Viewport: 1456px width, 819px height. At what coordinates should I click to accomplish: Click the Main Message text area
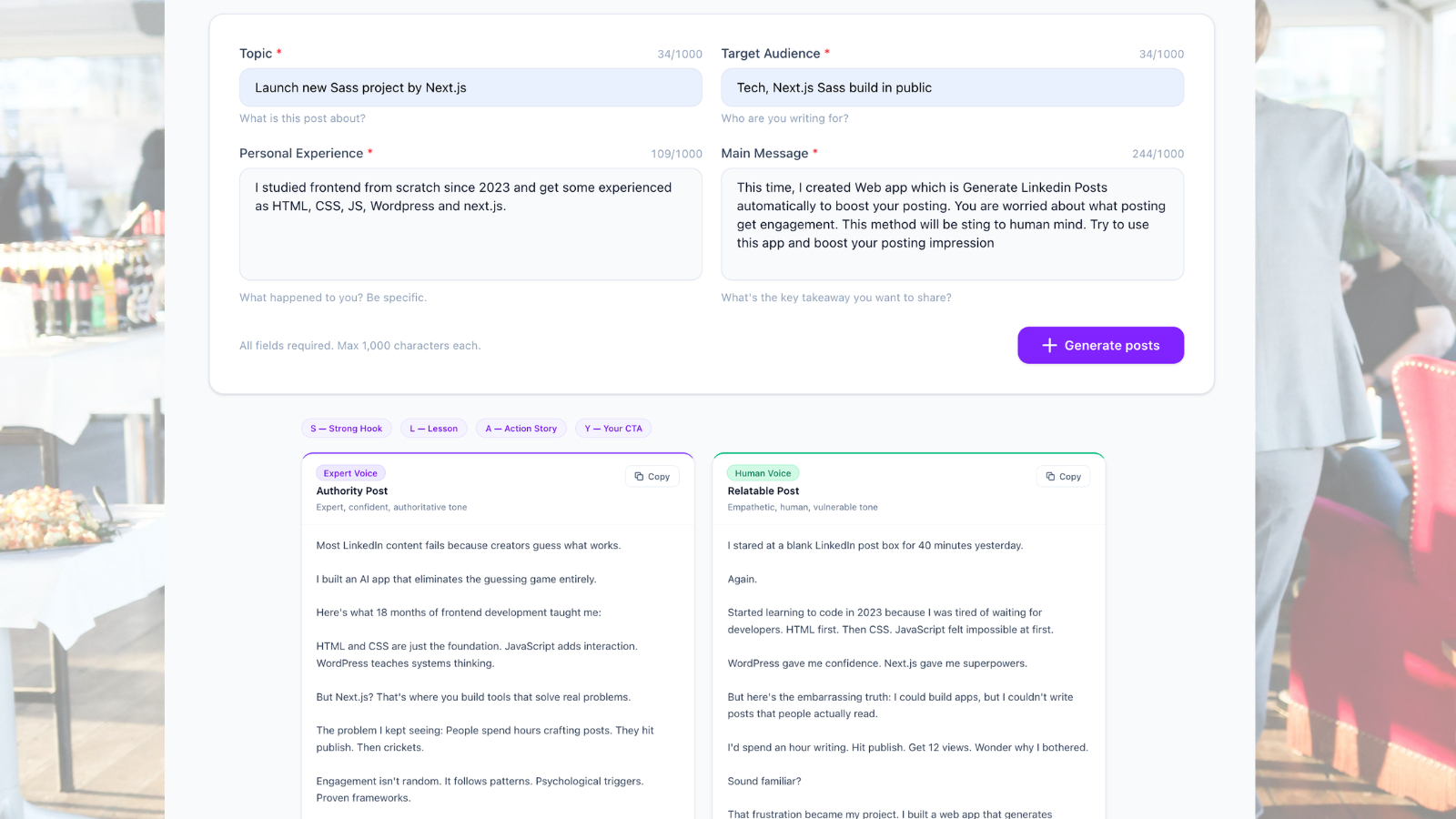tap(952, 224)
